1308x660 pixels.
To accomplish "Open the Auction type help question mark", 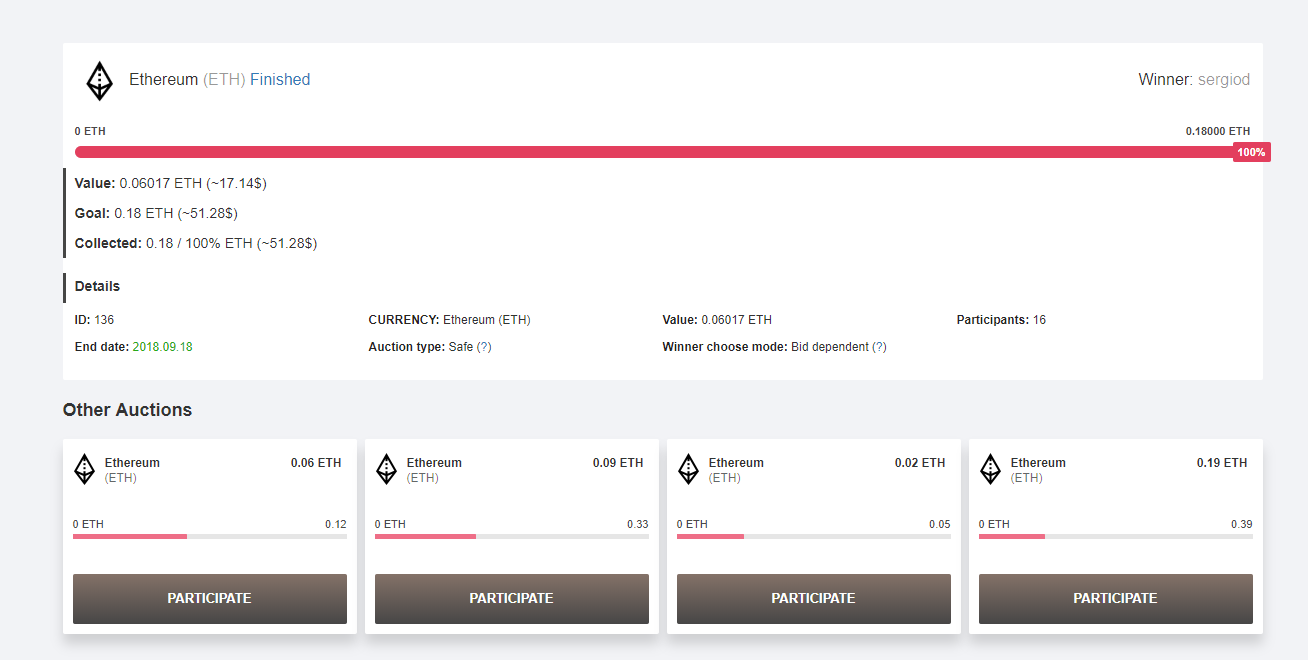I will [484, 347].
